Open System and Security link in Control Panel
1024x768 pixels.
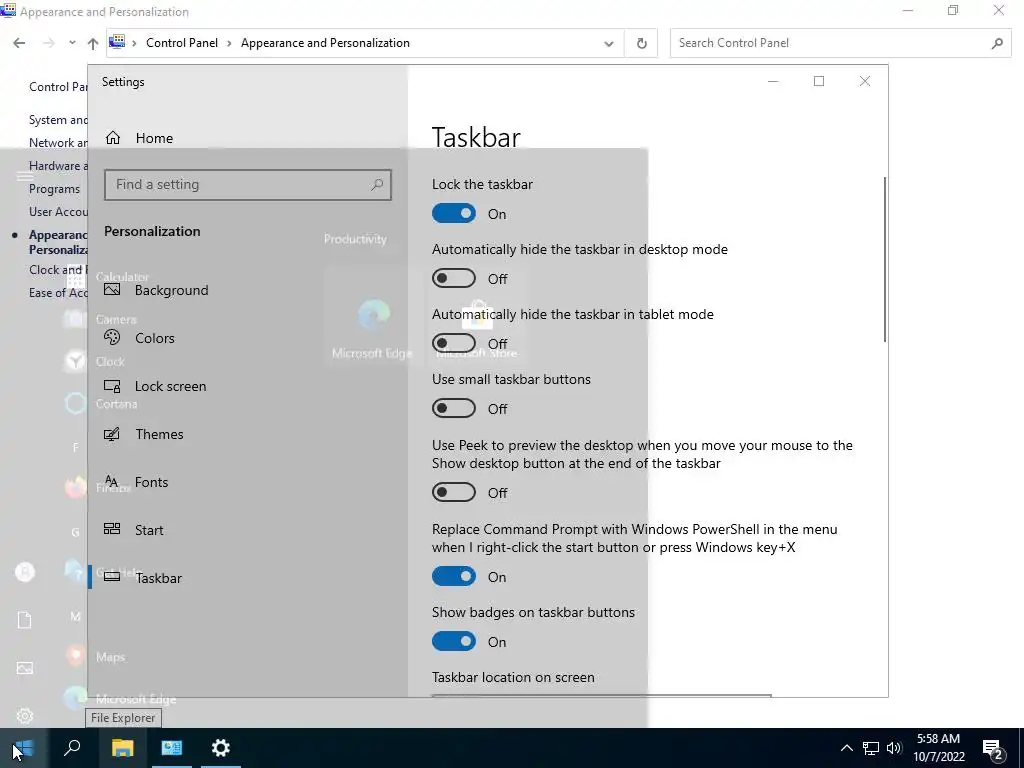pyautogui.click(x=58, y=120)
